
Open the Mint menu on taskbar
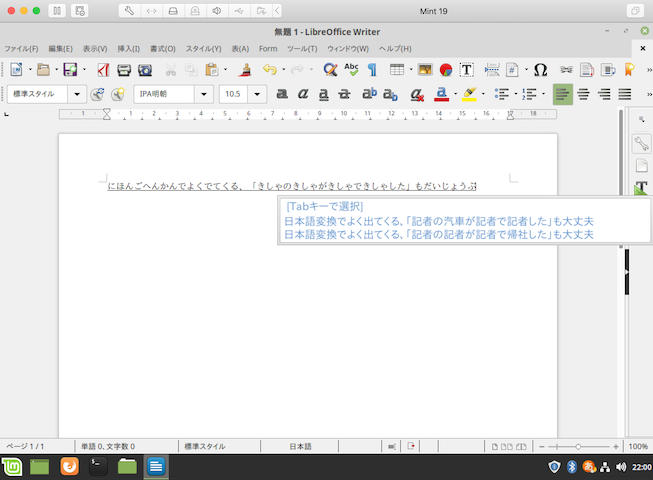[12, 466]
